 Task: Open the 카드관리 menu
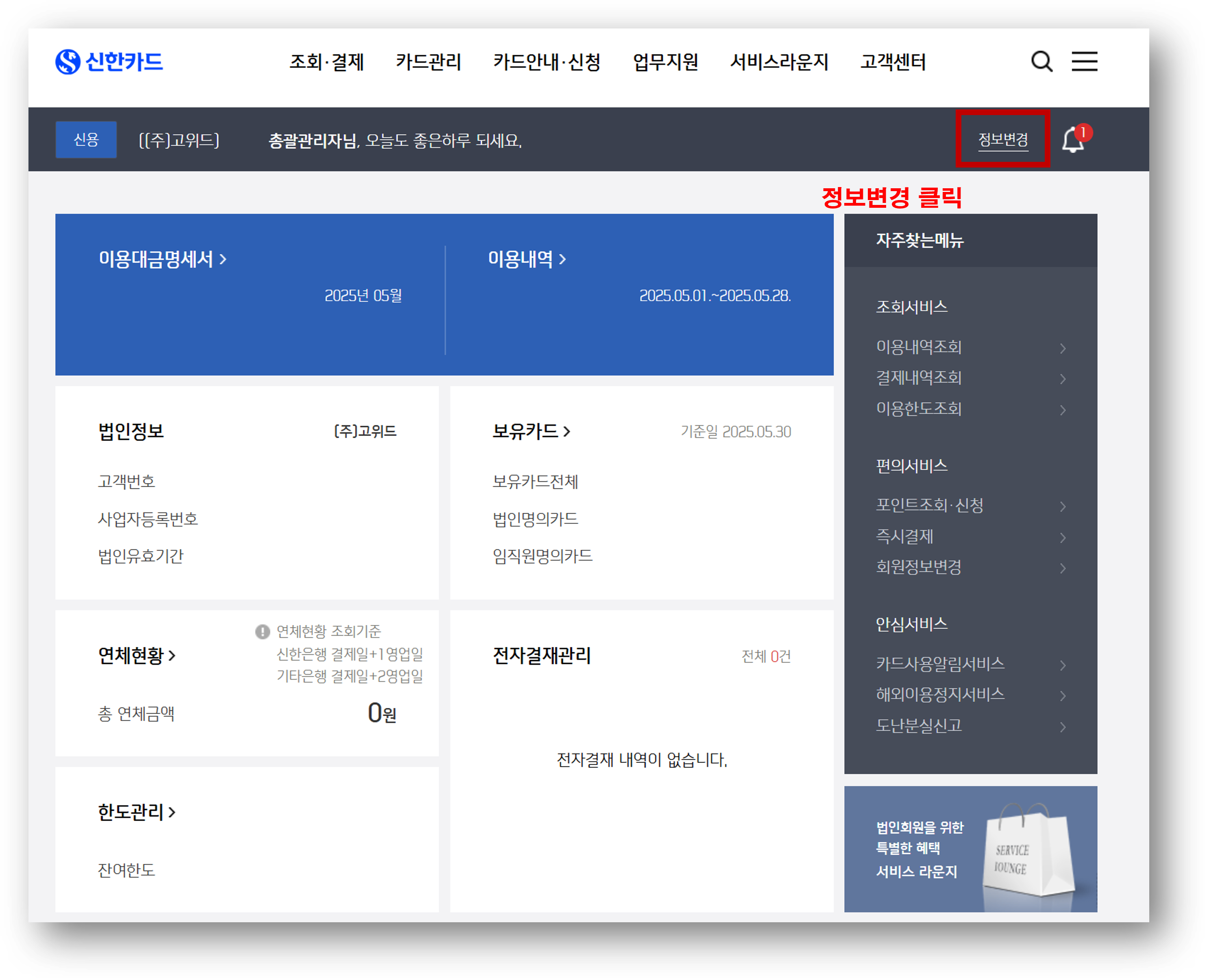coord(428,61)
